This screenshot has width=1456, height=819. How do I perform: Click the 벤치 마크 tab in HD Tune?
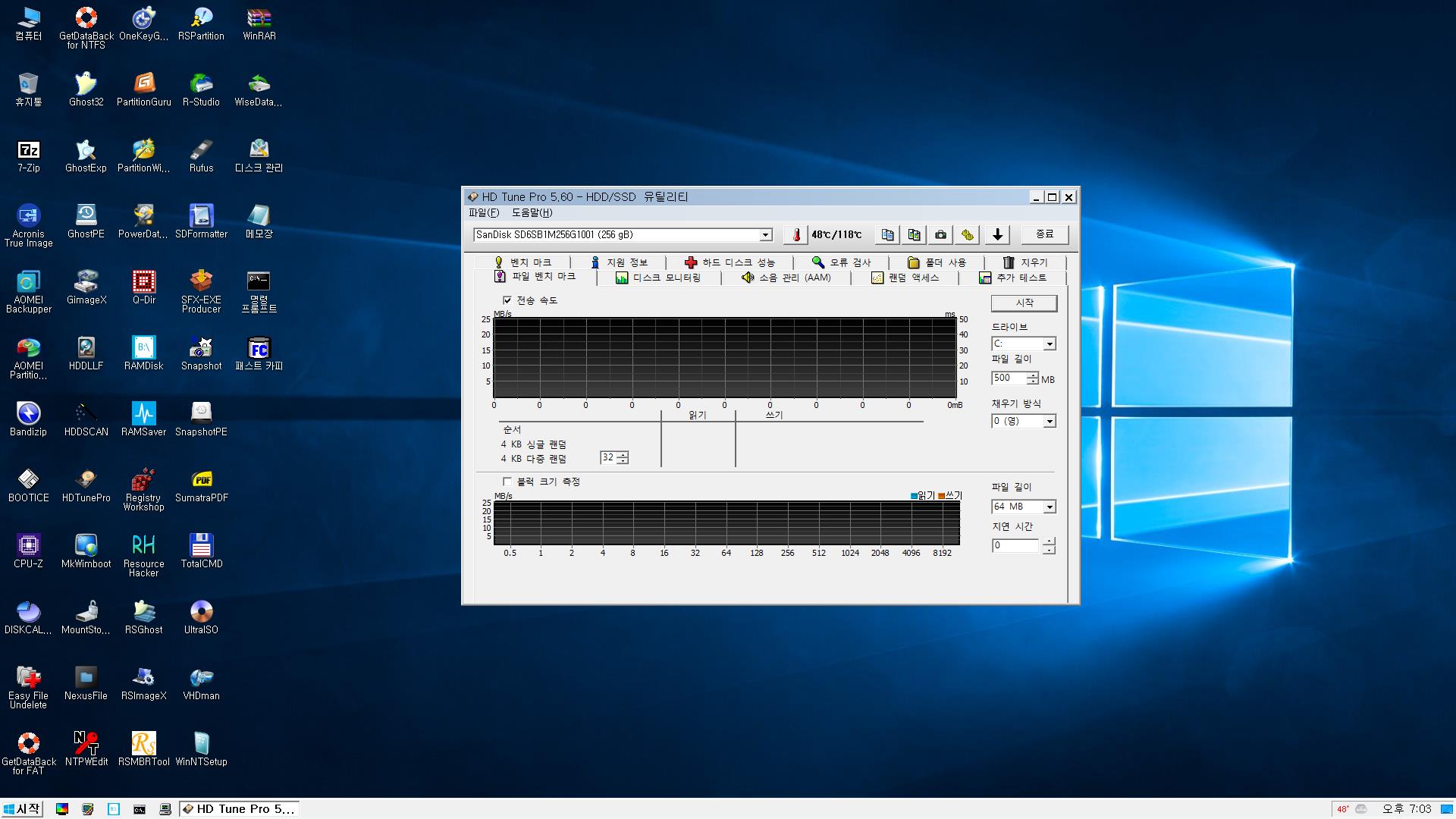pyautogui.click(x=524, y=261)
